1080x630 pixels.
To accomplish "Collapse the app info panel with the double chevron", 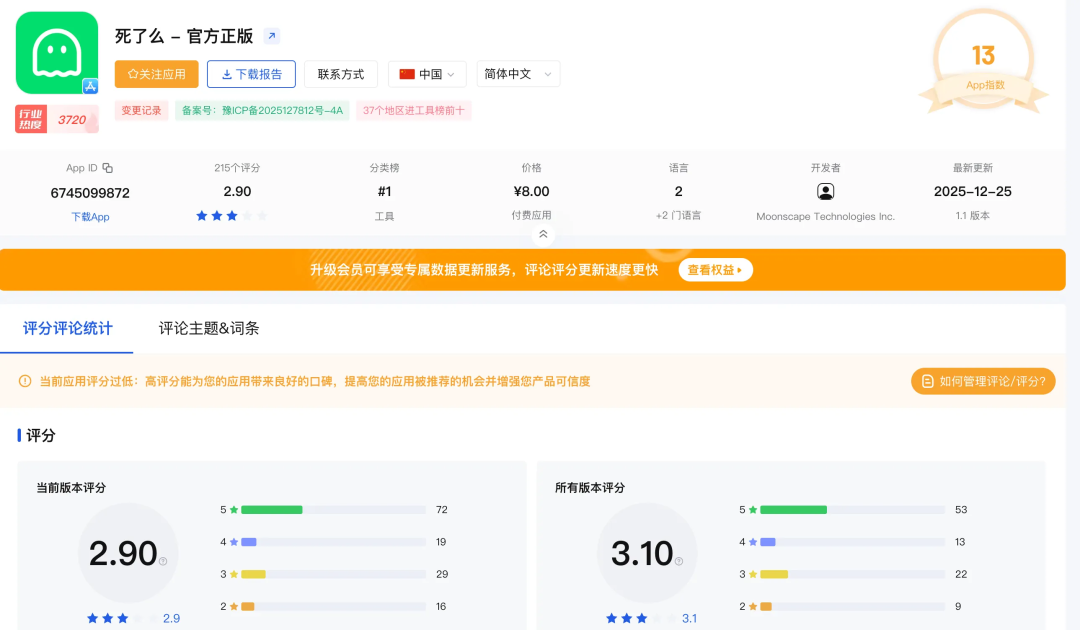I will tap(543, 234).
